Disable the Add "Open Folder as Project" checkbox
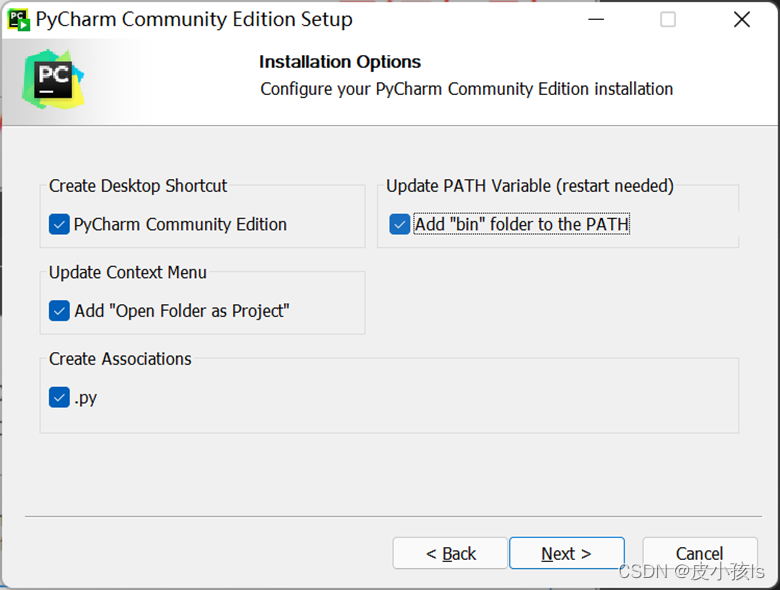The width and height of the screenshot is (780, 590). coord(59,311)
